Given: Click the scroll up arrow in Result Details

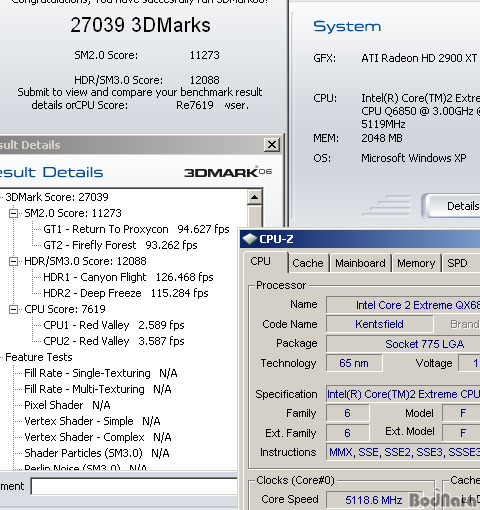Looking at the screenshot, I should tap(254, 197).
